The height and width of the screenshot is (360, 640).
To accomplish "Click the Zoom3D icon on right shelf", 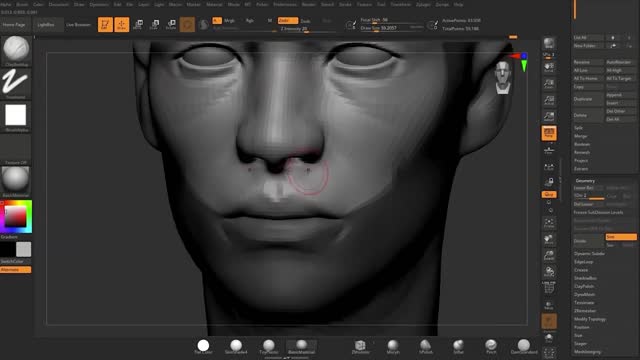I will [x=549, y=256].
